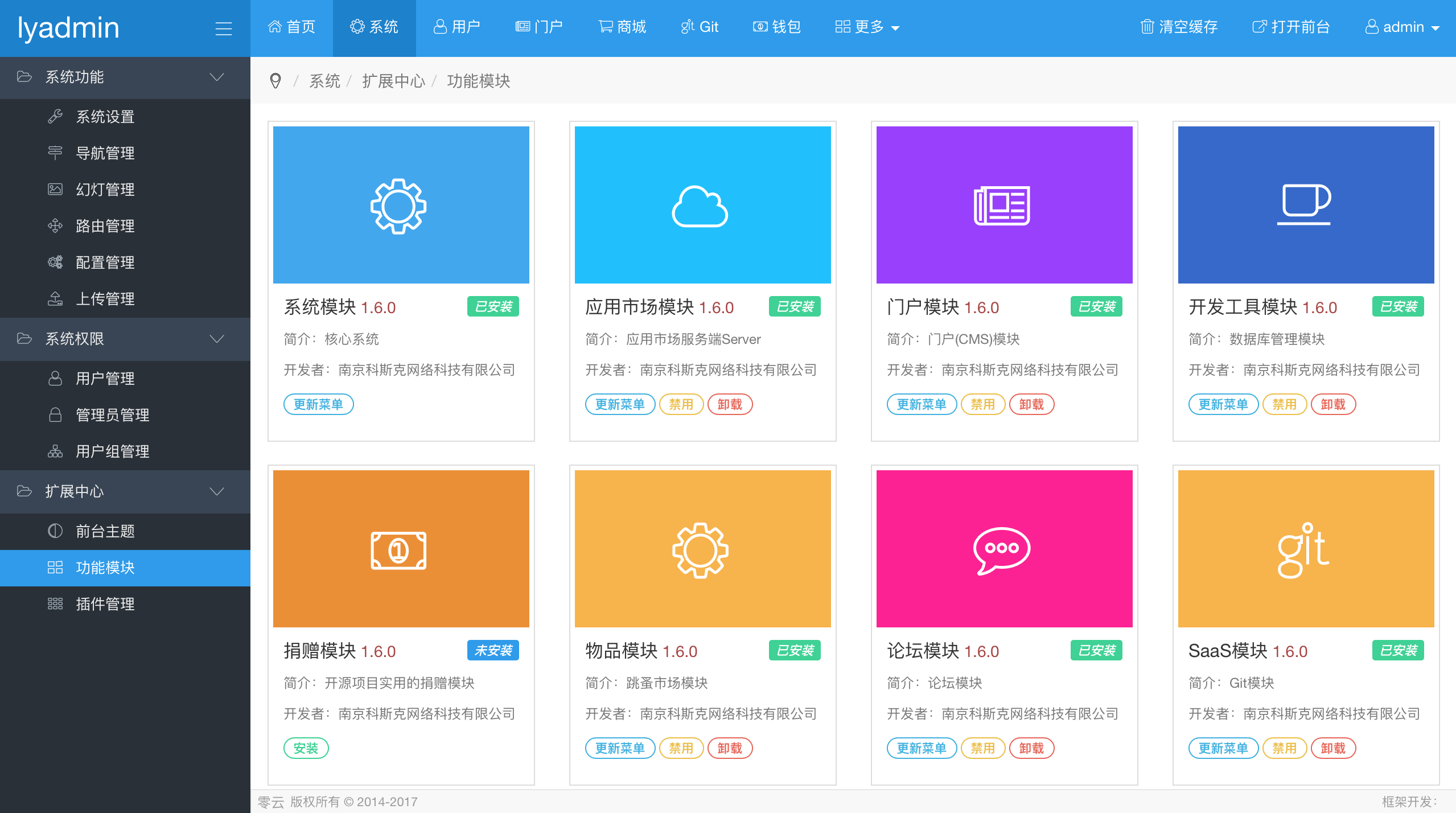This screenshot has width=1456, height=813.
Task: Click the purple 门户模块 thumbnail image
Action: [1004, 205]
